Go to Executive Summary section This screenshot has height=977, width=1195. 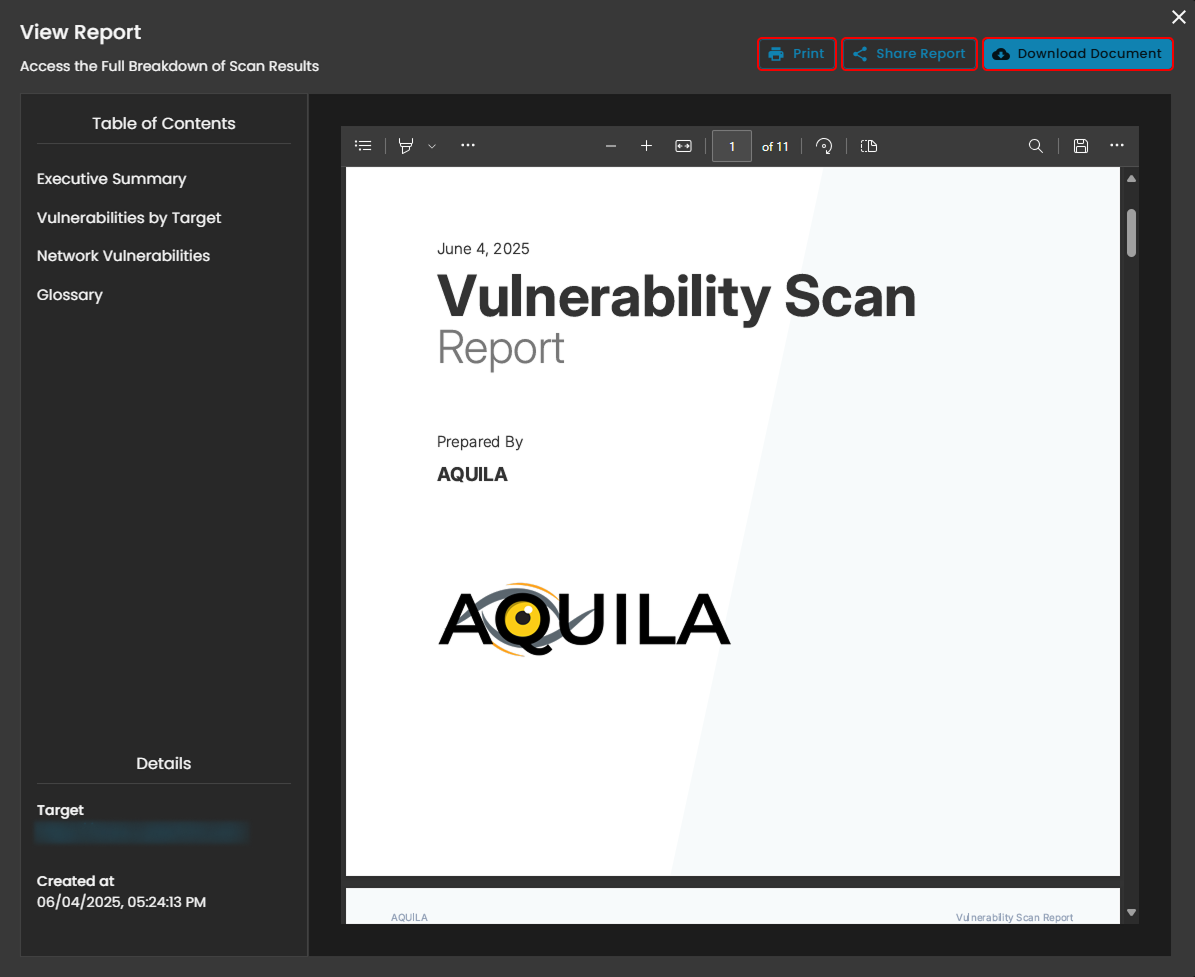[112, 179]
